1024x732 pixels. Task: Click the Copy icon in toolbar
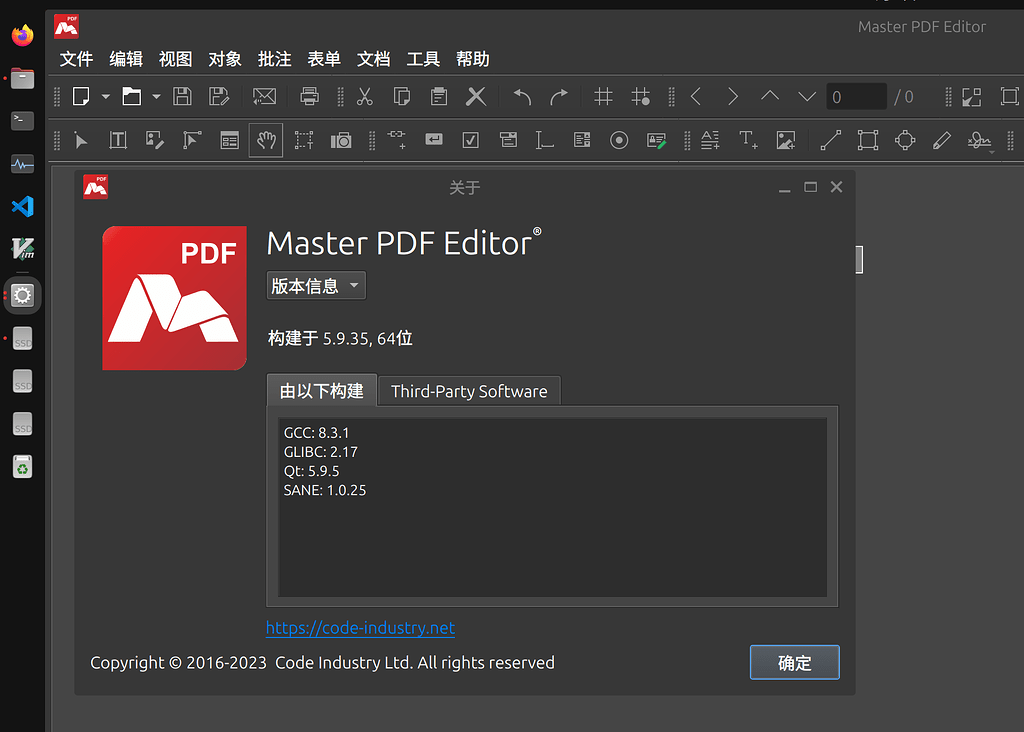(402, 97)
